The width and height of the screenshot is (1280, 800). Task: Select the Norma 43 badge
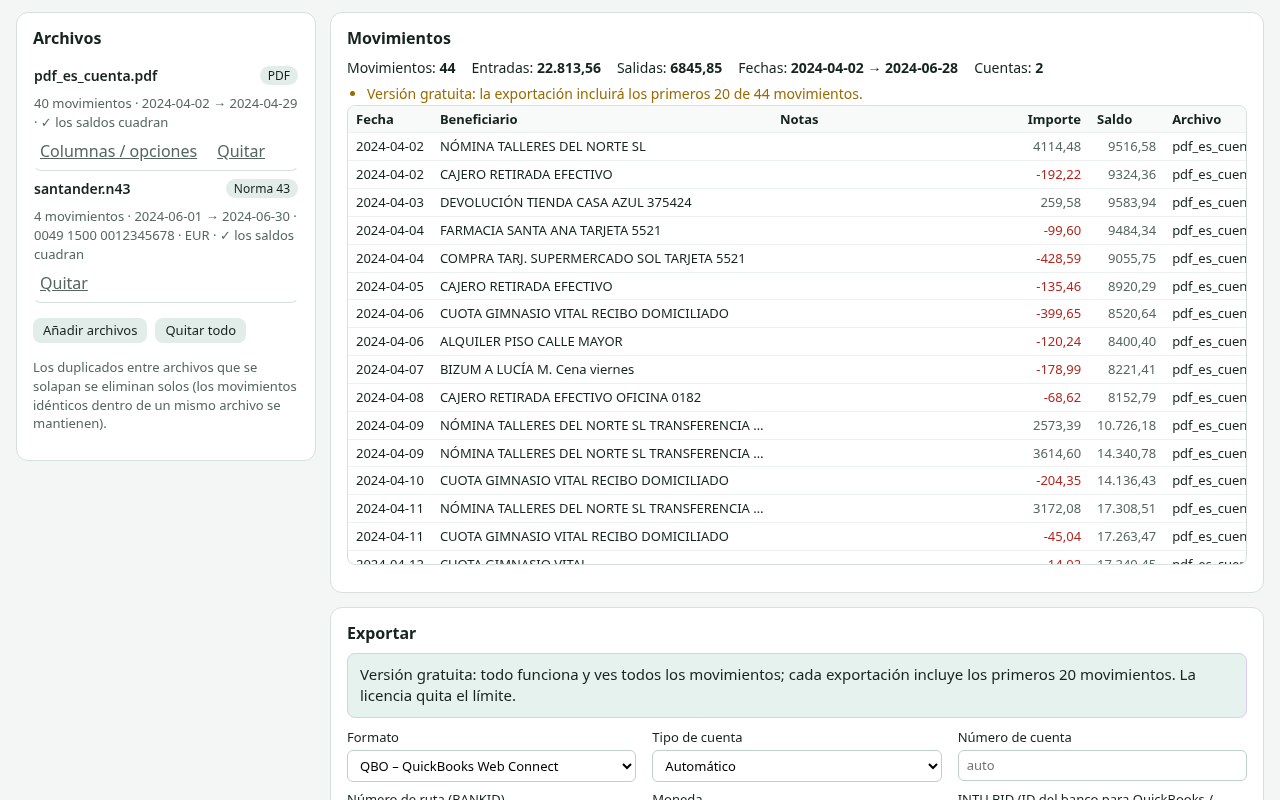click(x=262, y=189)
